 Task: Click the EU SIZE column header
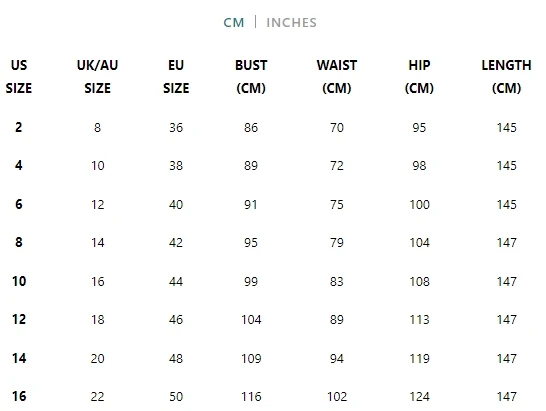coord(176,77)
